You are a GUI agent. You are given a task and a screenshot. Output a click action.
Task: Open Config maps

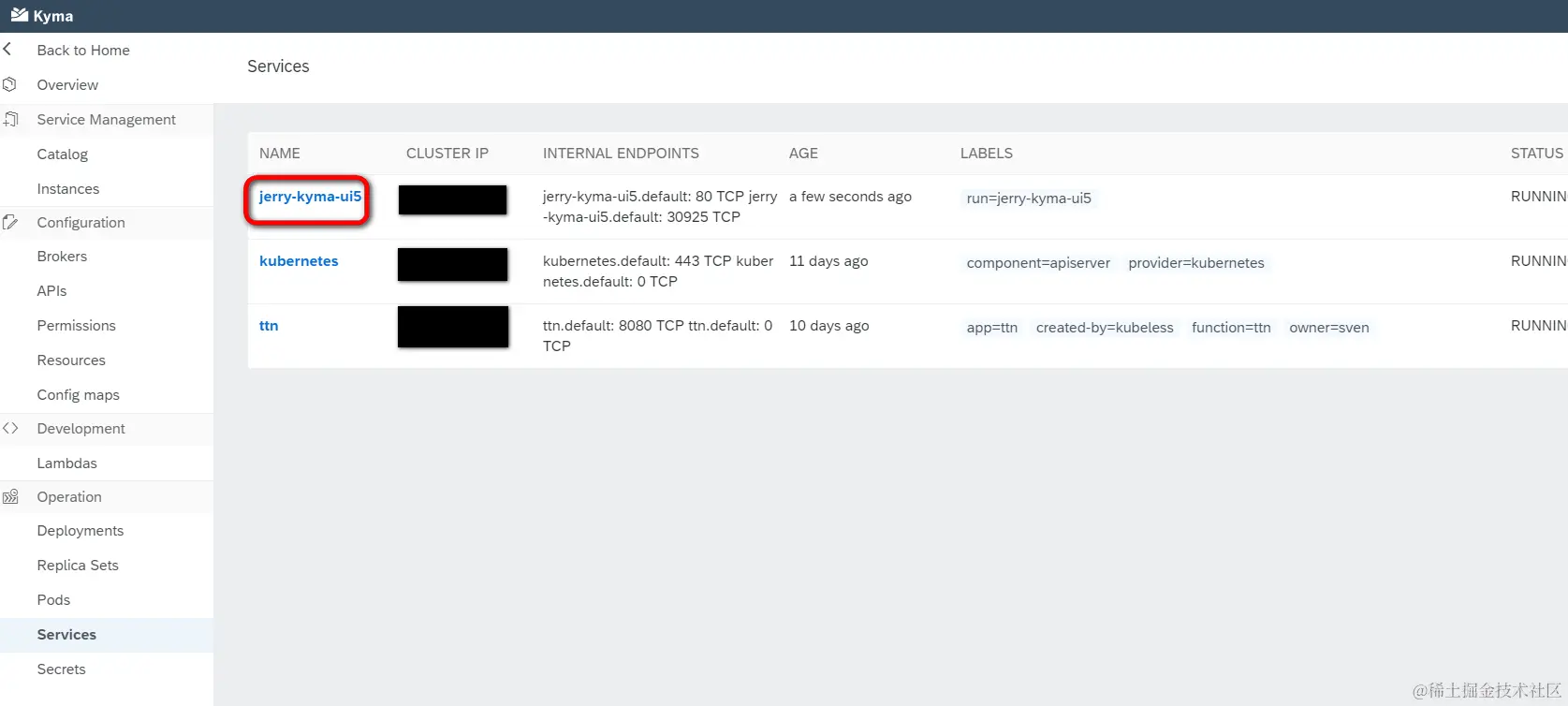pyautogui.click(x=79, y=395)
